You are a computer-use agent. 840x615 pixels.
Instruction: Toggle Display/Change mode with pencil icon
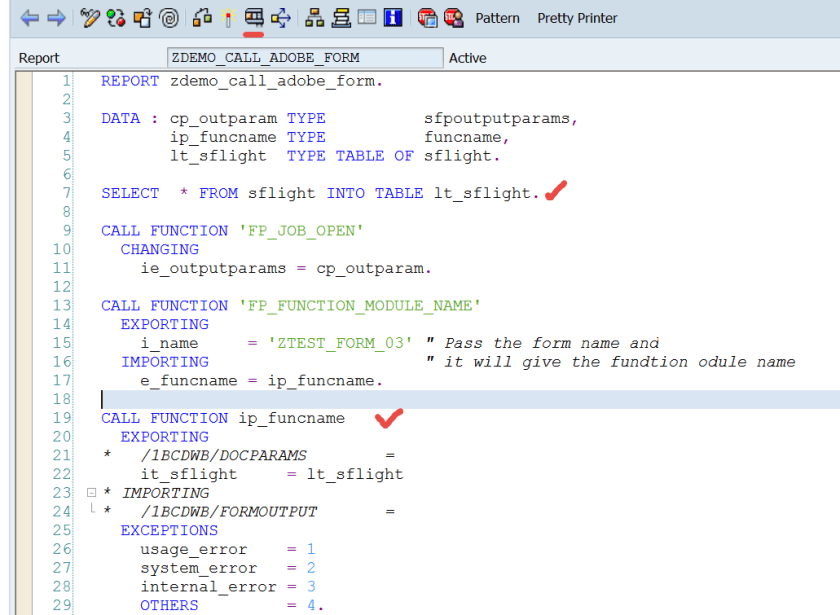[x=89, y=18]
